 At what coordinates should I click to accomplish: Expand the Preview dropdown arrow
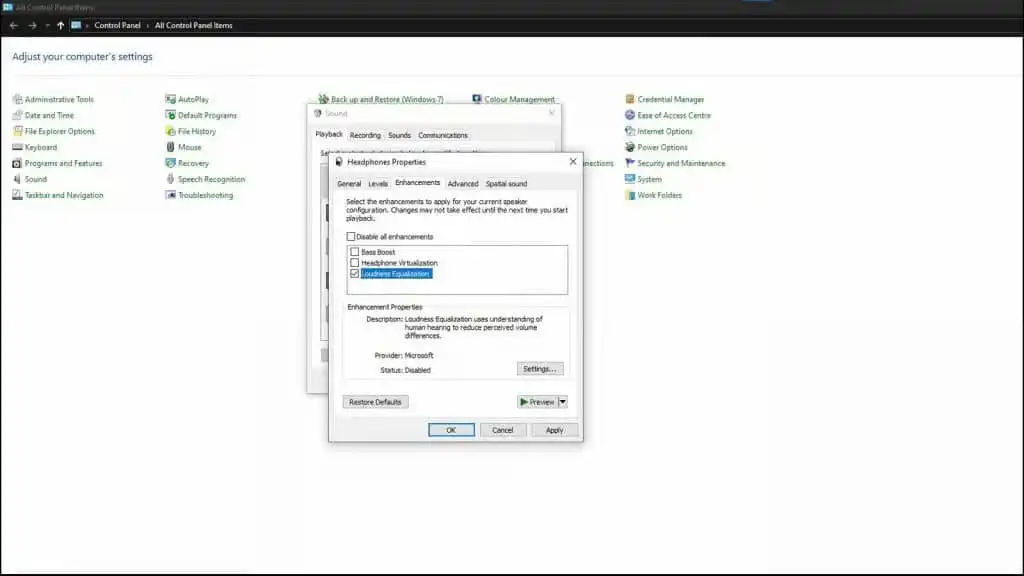coord(562,402)
